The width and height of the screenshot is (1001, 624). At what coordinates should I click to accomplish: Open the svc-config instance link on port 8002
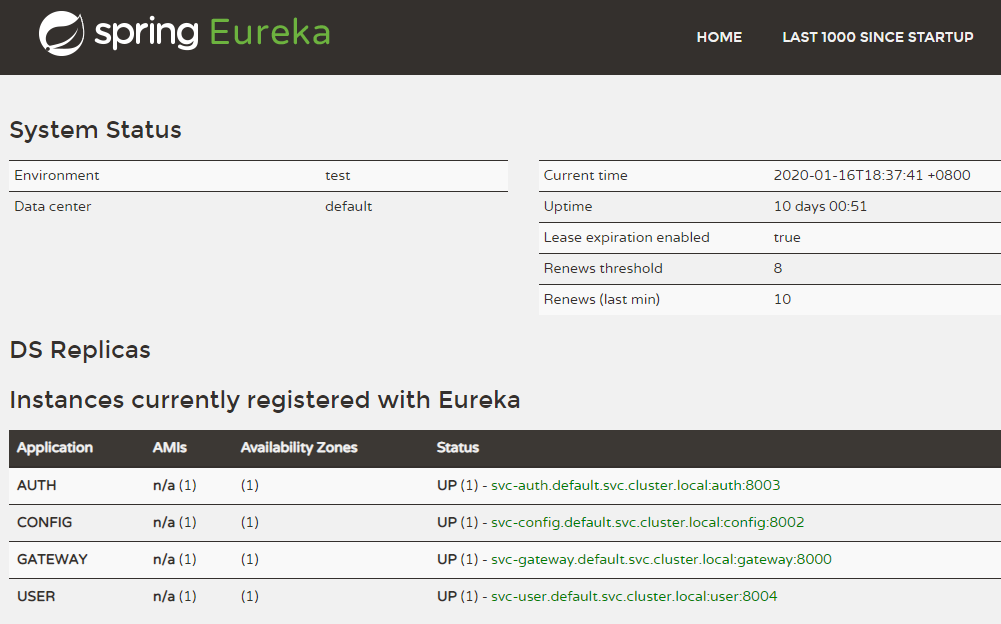[647, 522]
